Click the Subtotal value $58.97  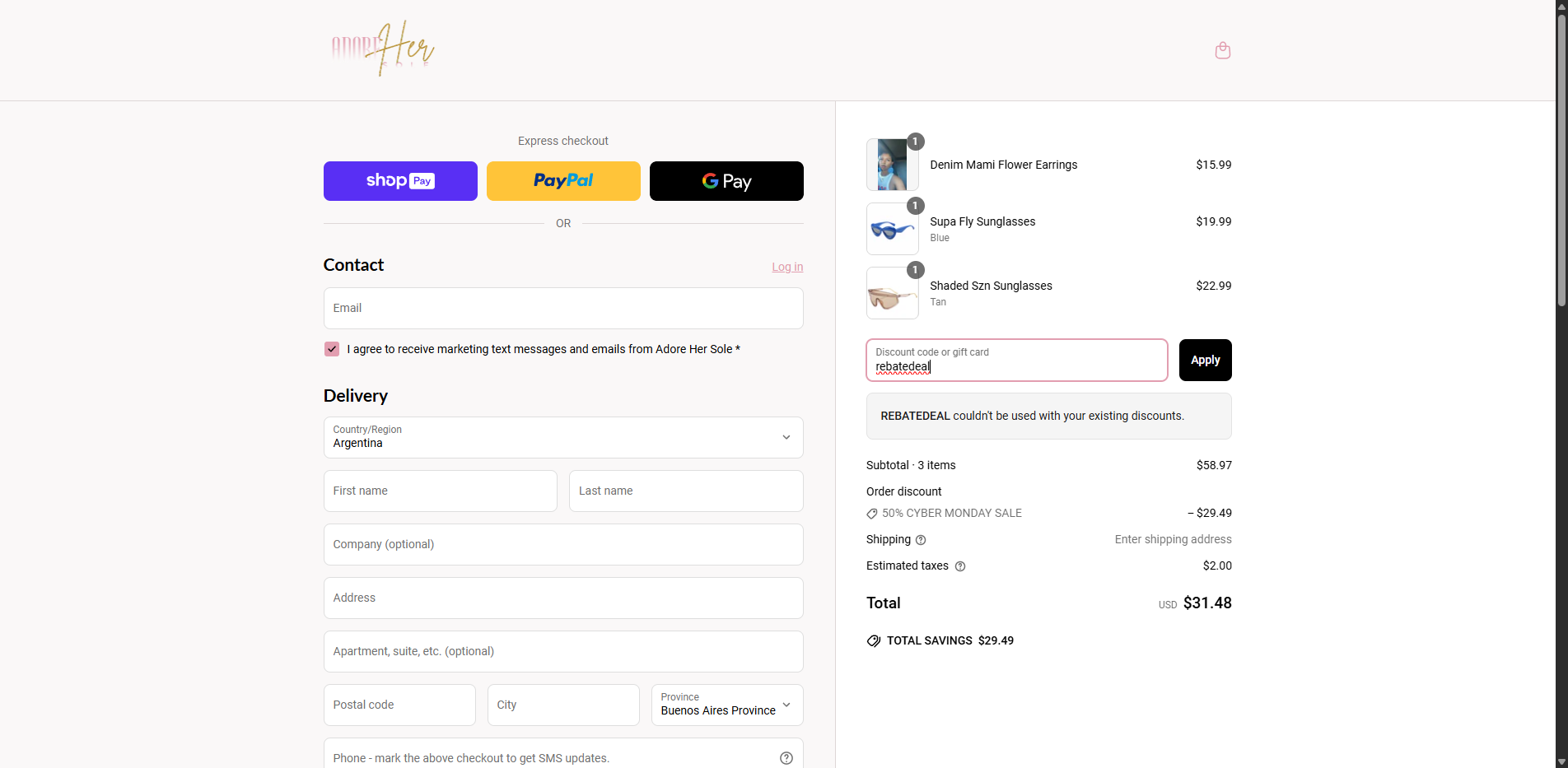(1214, 465)
